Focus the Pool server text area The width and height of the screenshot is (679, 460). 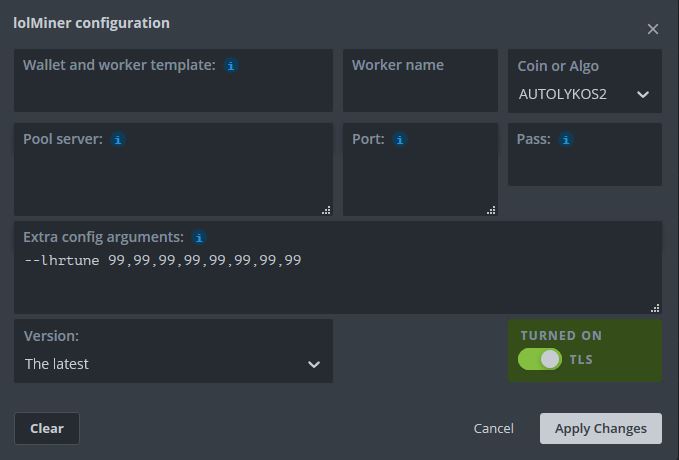pyautogui.click(x=174, y=169)
